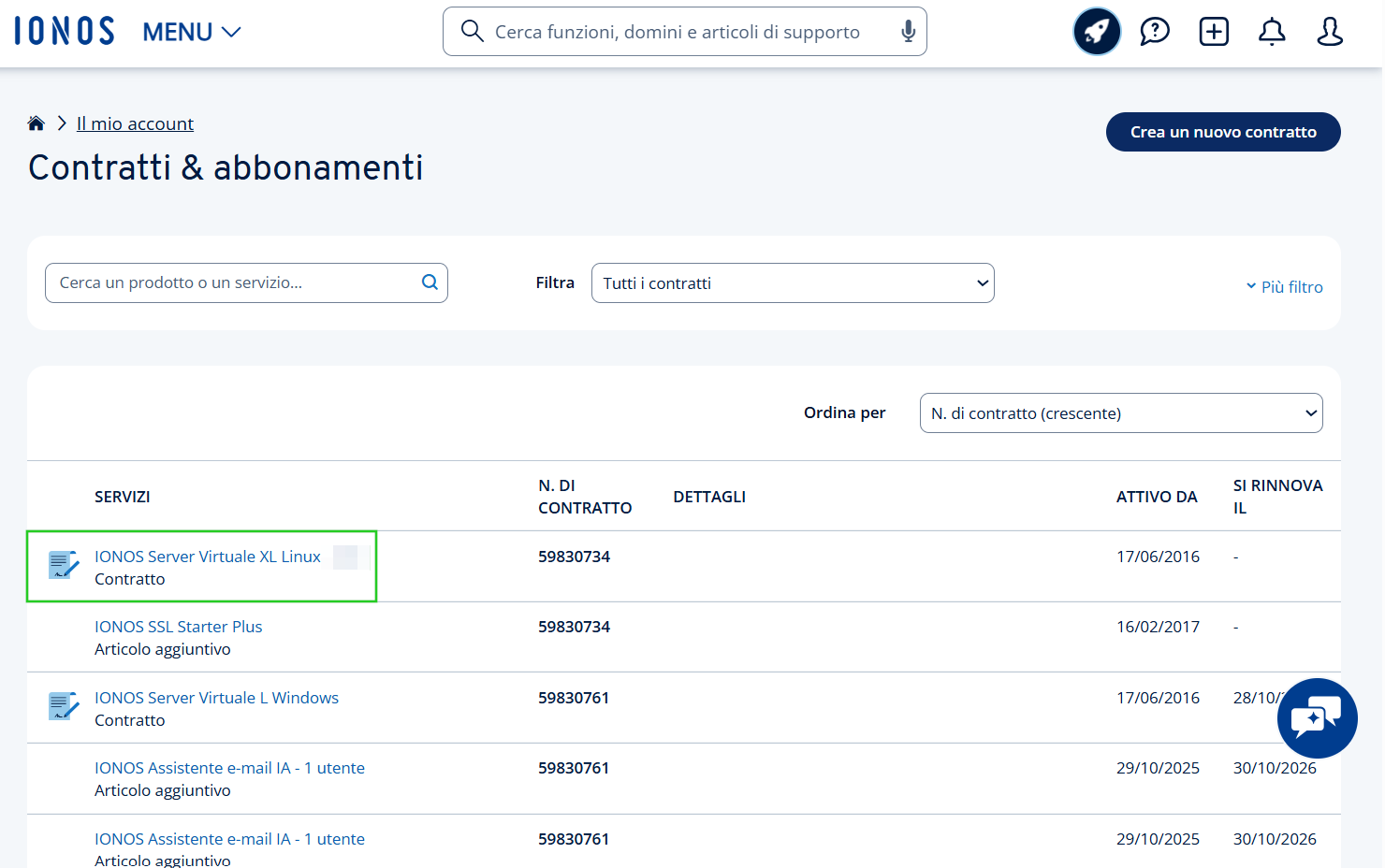Image resolution: width=1385 pixels, height=868 pixels.
Task: Click Crea un nuovo contratto button
Action: 1223,132
